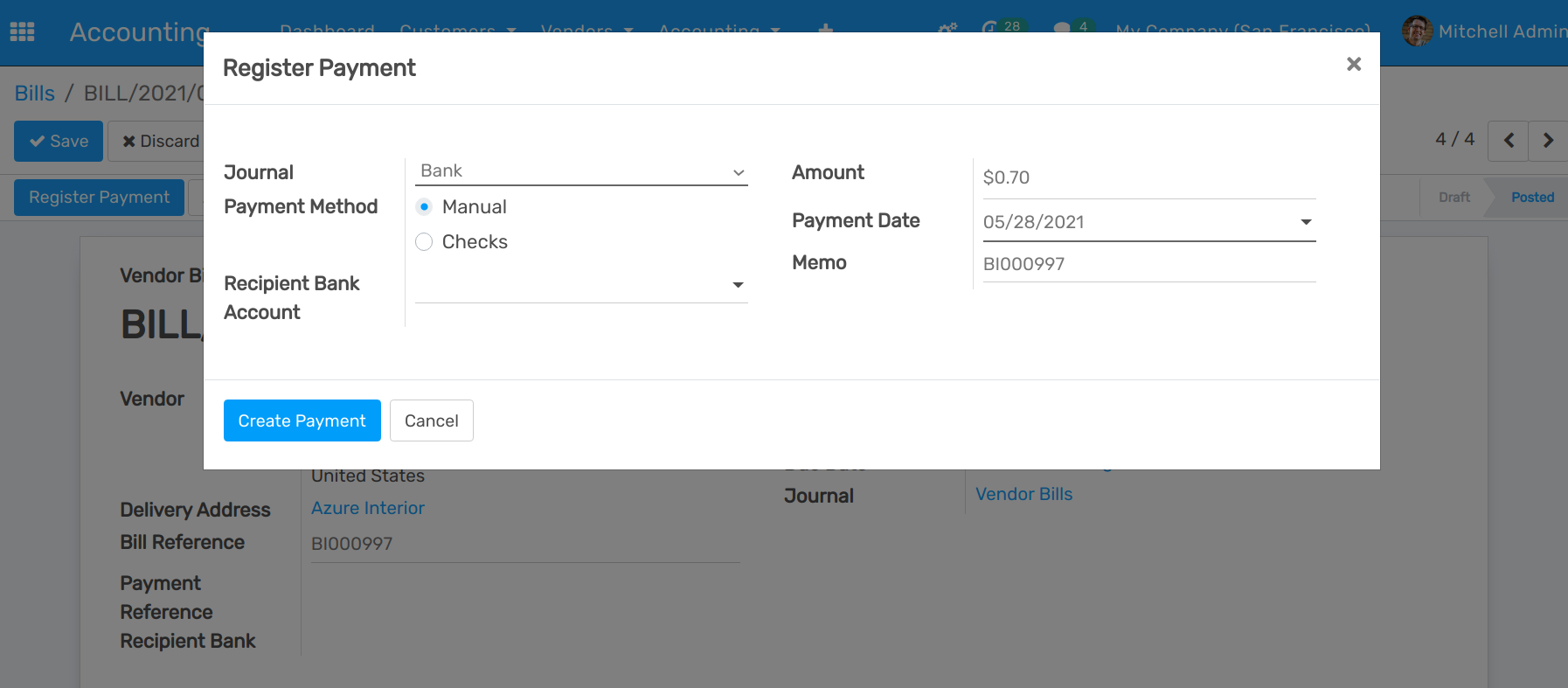Select the Checks payment method
Image resolution: width=1568 pixels, height=688 pixels.
coord(425,242)
